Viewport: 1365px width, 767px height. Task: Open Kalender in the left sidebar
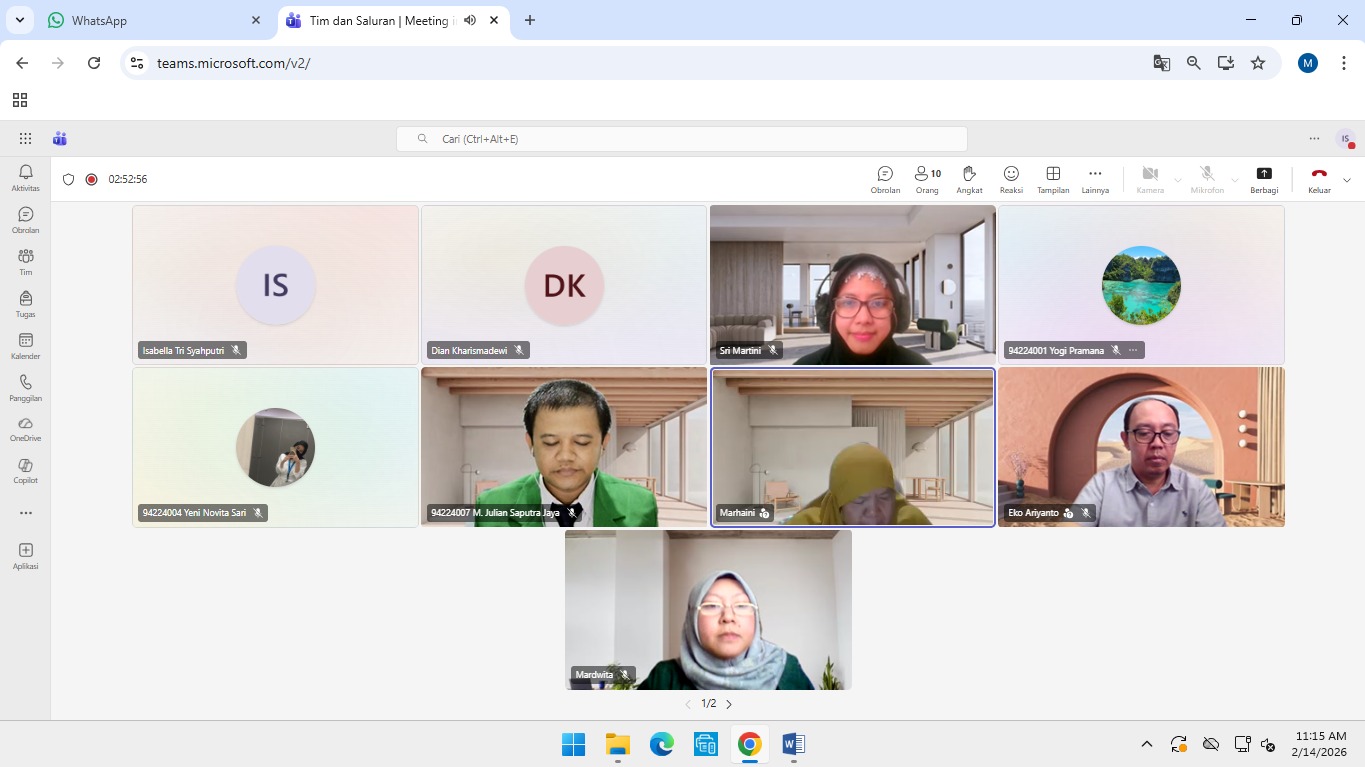(x=26, y=346)
